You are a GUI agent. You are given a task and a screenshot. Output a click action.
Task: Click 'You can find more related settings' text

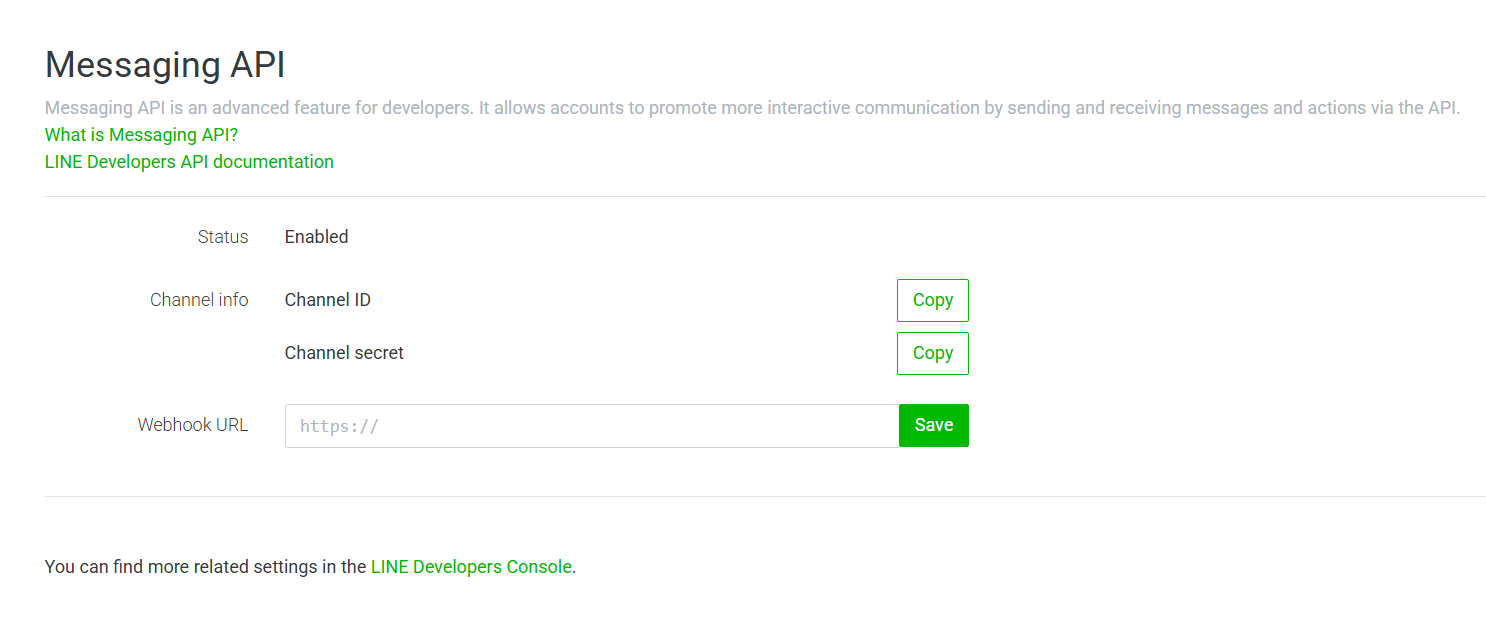tap(205, 567)
